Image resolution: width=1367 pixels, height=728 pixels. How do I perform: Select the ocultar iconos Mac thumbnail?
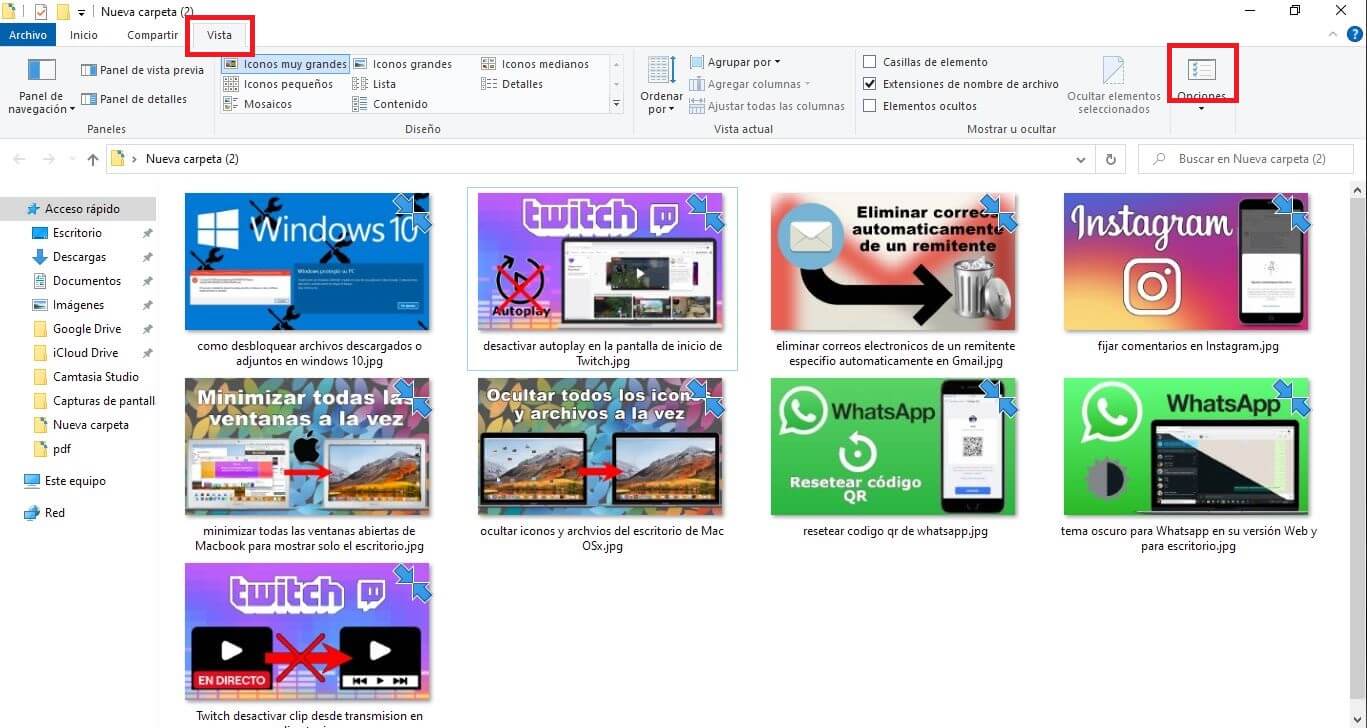click(602, 447)
